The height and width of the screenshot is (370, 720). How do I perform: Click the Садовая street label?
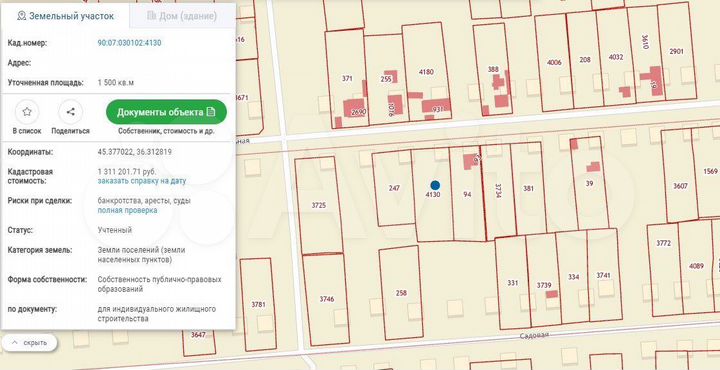534,336
